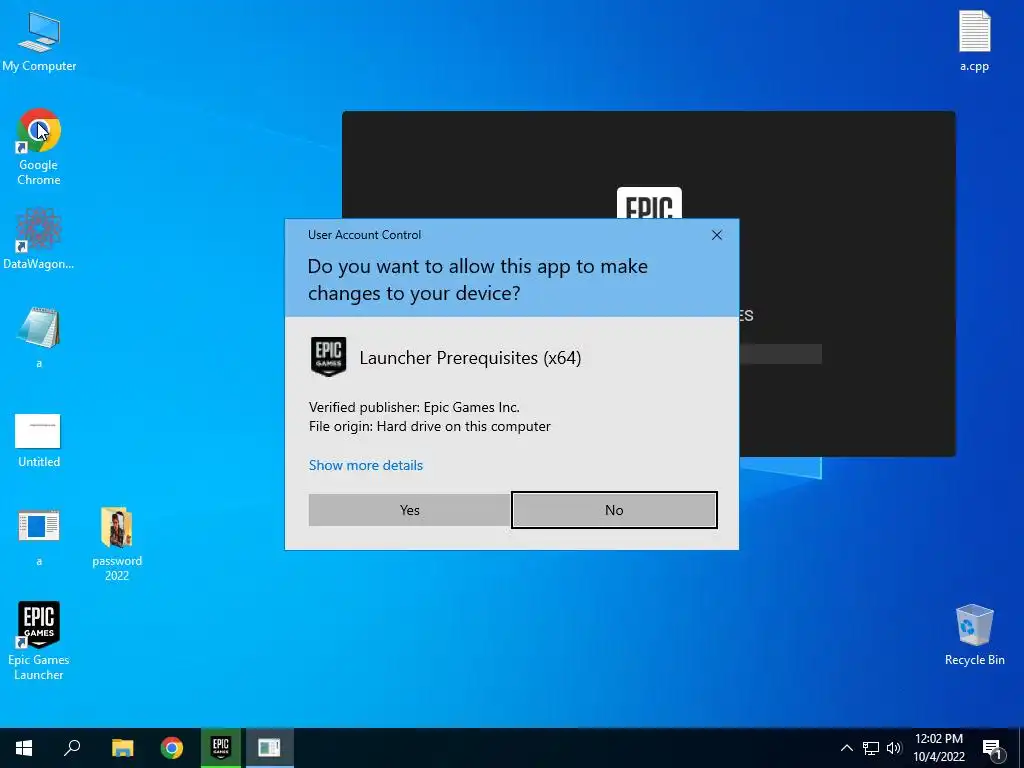The image size is (1024, 768).
Task: Select the Google Chrome desktop shortcut
Action: [39, 147]
